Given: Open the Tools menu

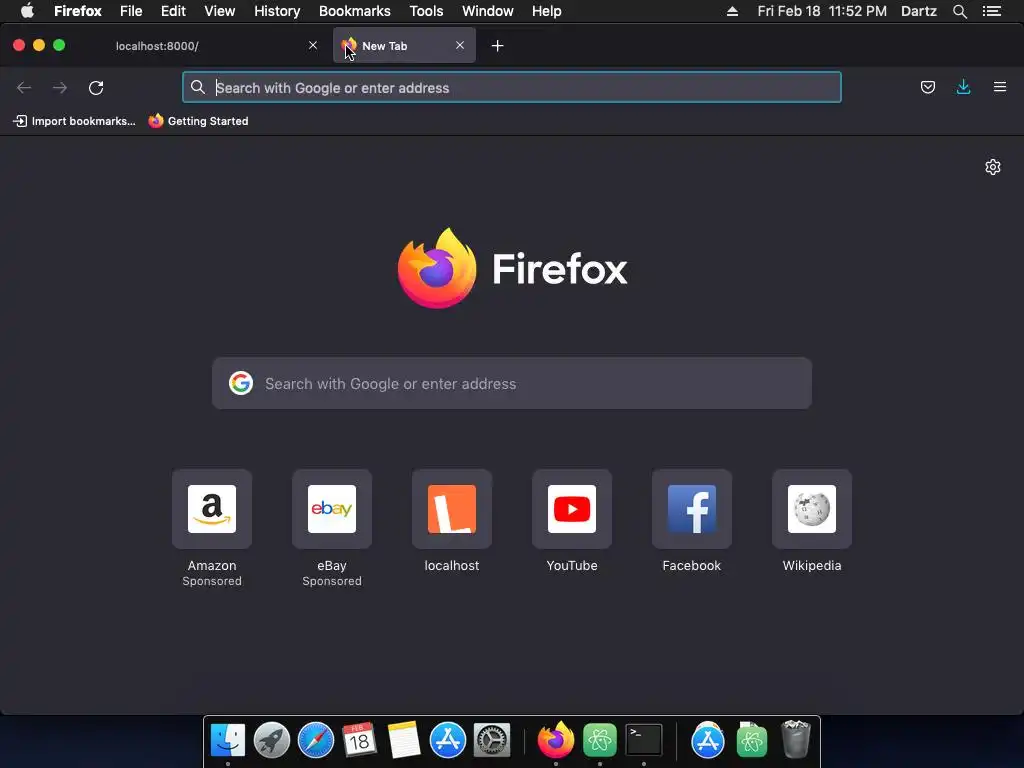Looking at the screenshot, I should [426, 11].
